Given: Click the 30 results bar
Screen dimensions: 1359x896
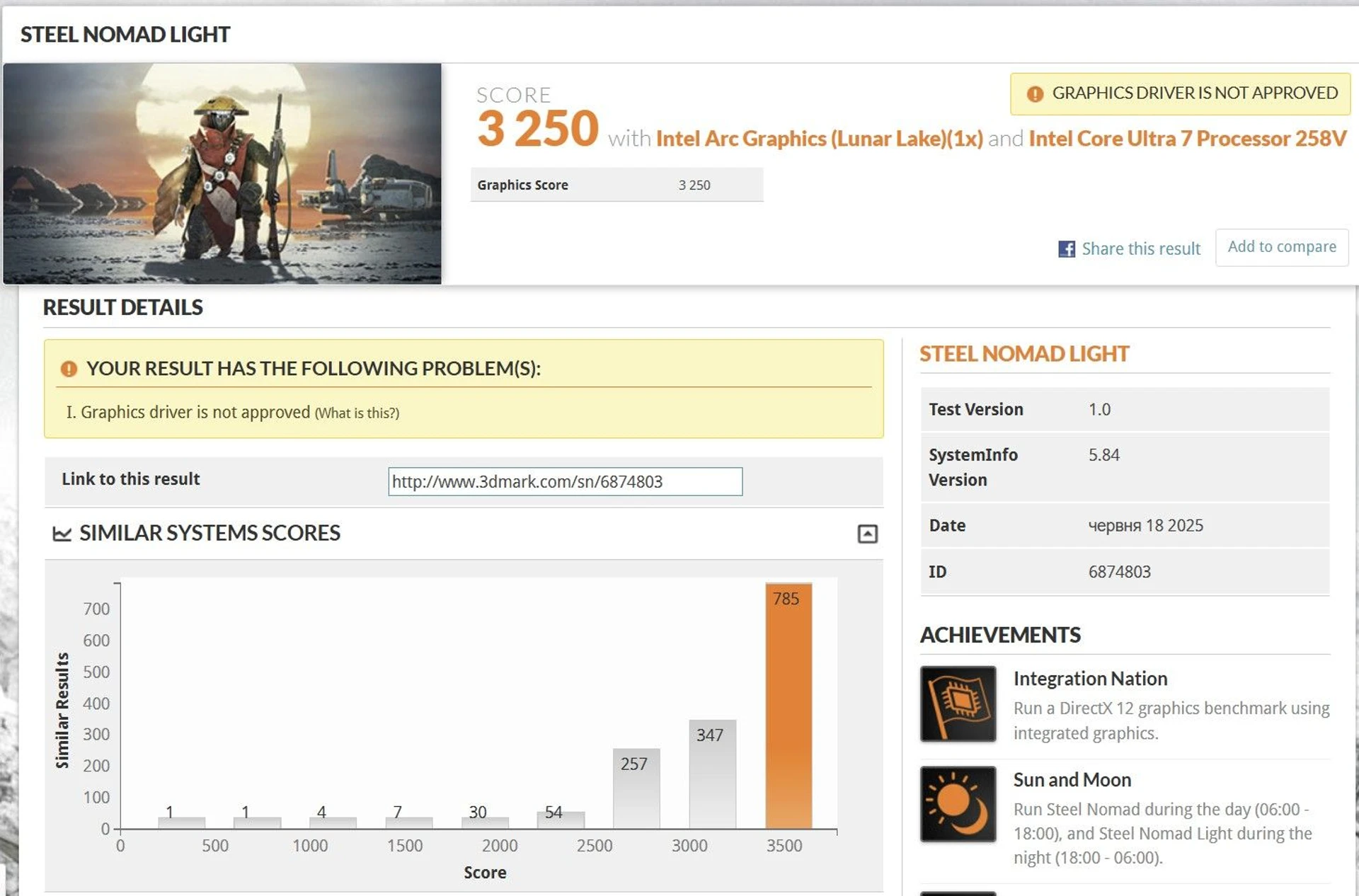Looking at the screenshot, I should point(485,823).
